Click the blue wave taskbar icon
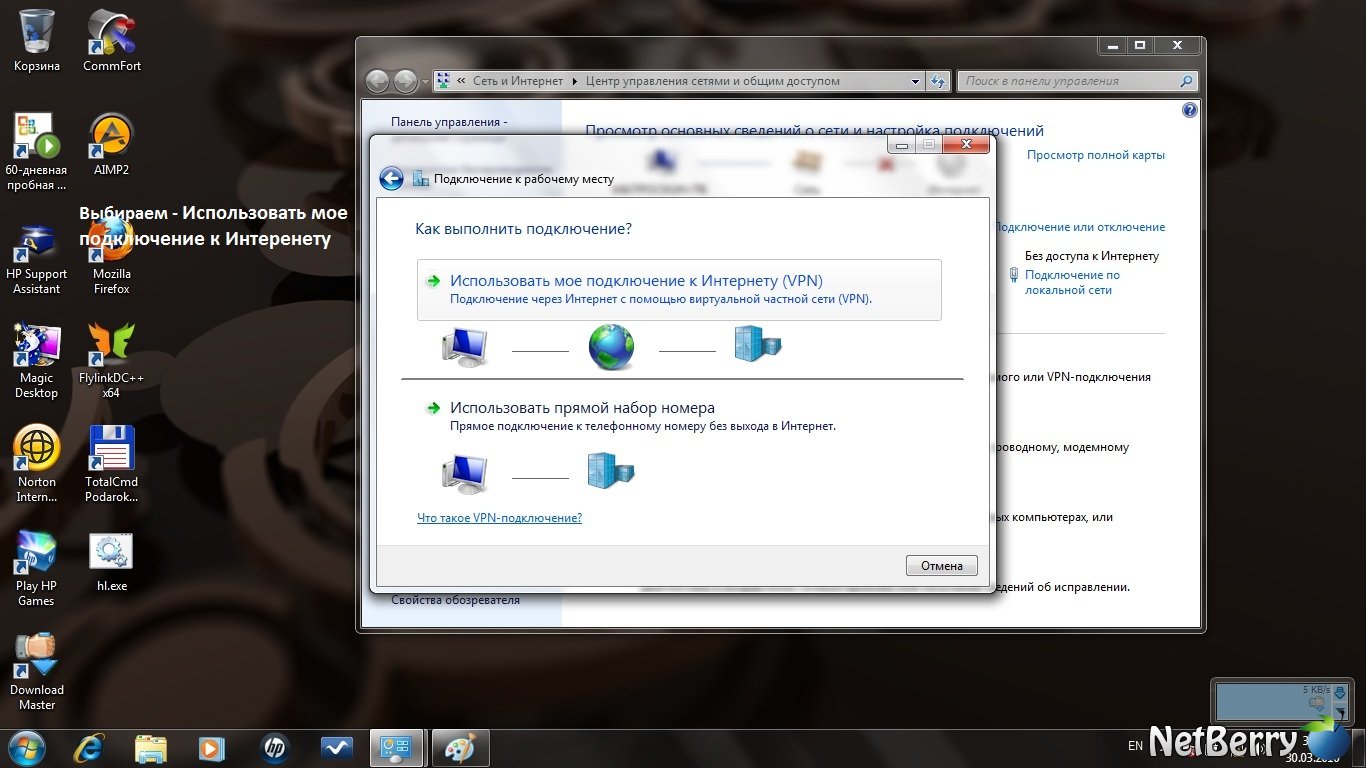 click(336, 747)
